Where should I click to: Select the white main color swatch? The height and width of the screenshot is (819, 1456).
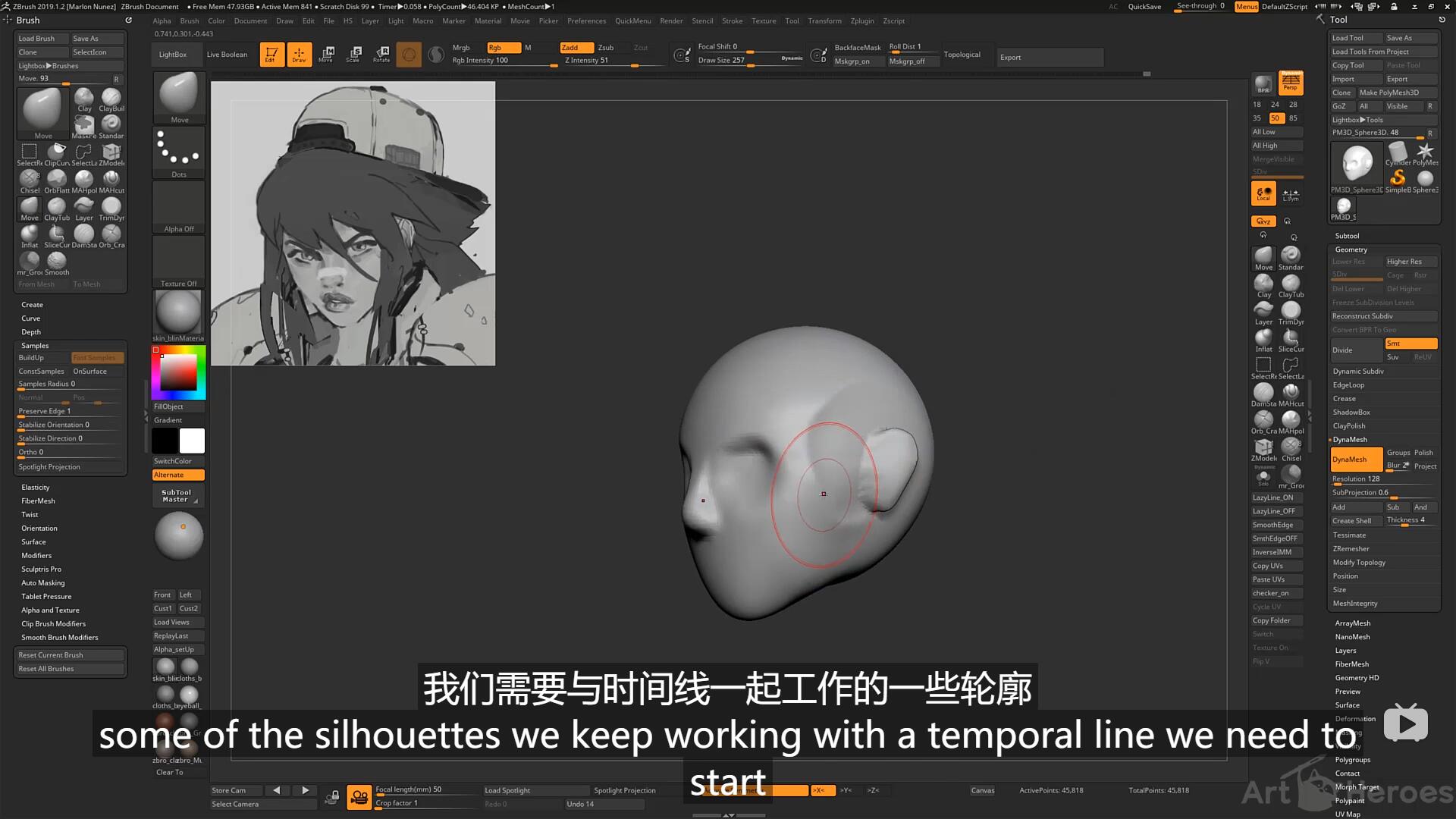192,441
